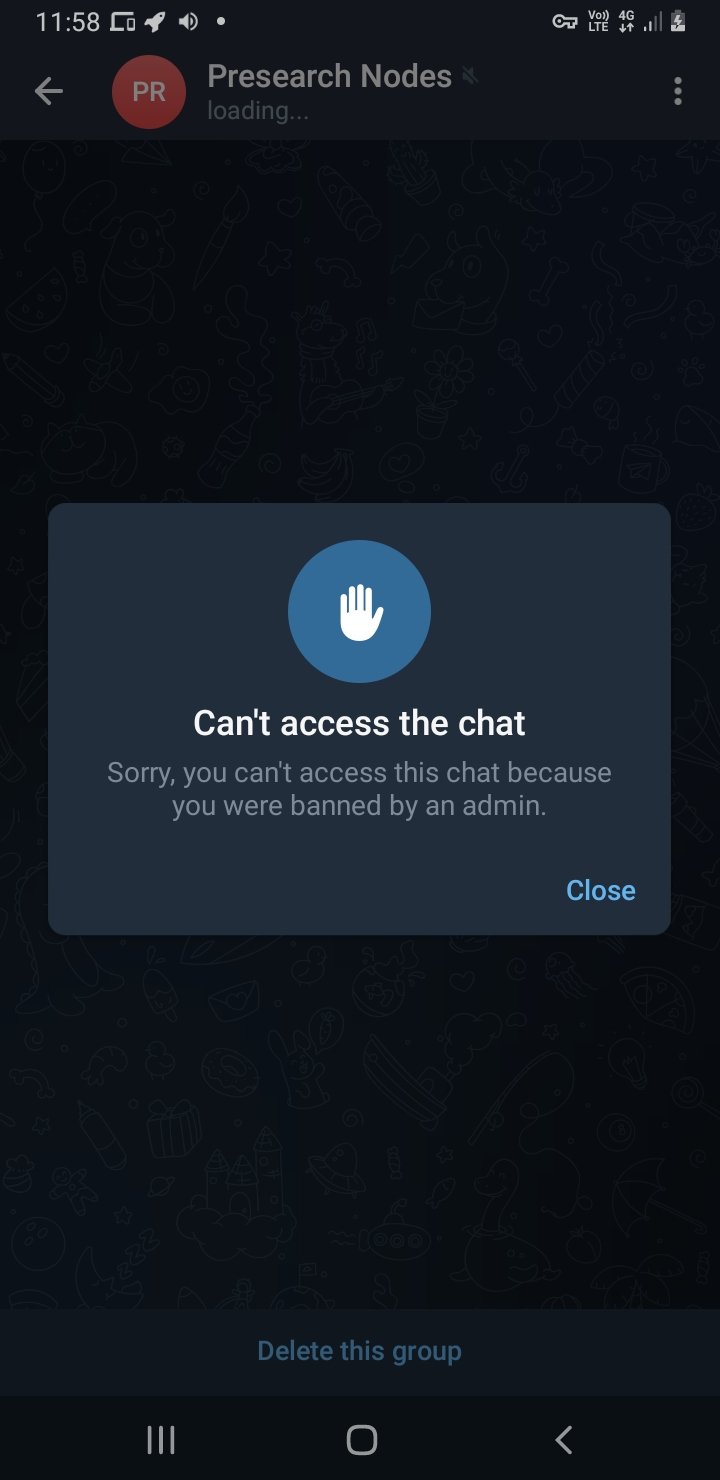Tap the Android back navigation button
Screen dimensions: 720x1480
(x=563, y=1439)
